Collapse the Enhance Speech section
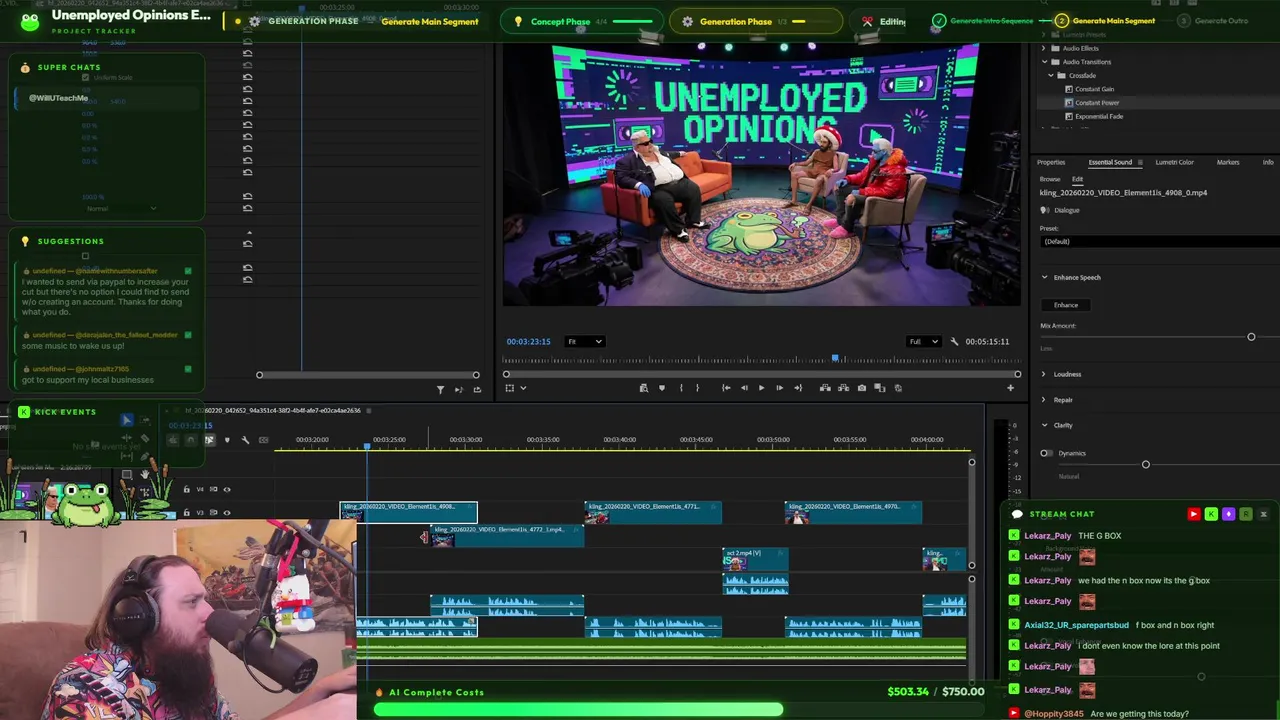This screenshot has width=1280, height=720. [x=1045, y=277]
